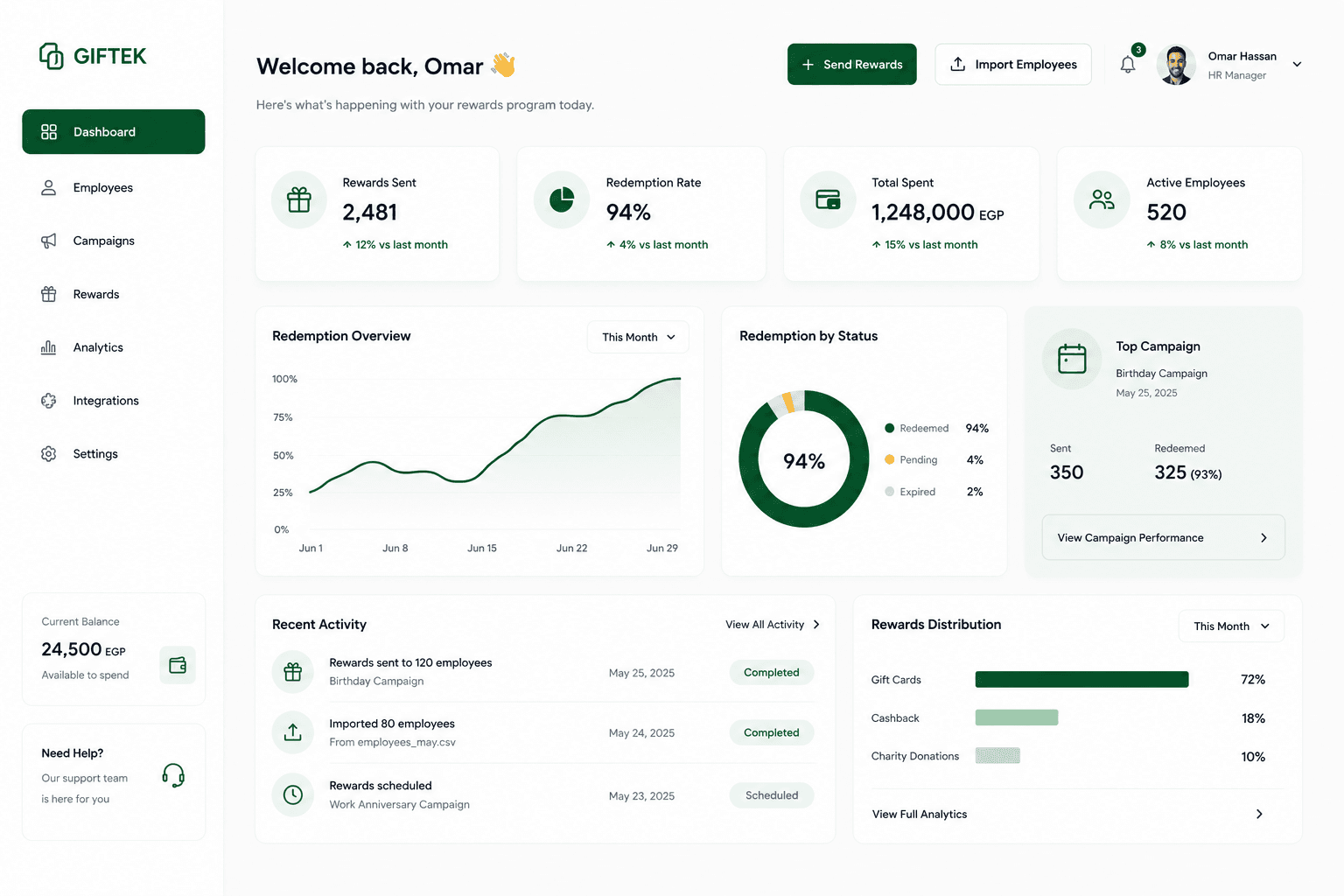Click Work Anniversary Campaign text
This screenshot has height=896, width=1344.
pos(400,805)
